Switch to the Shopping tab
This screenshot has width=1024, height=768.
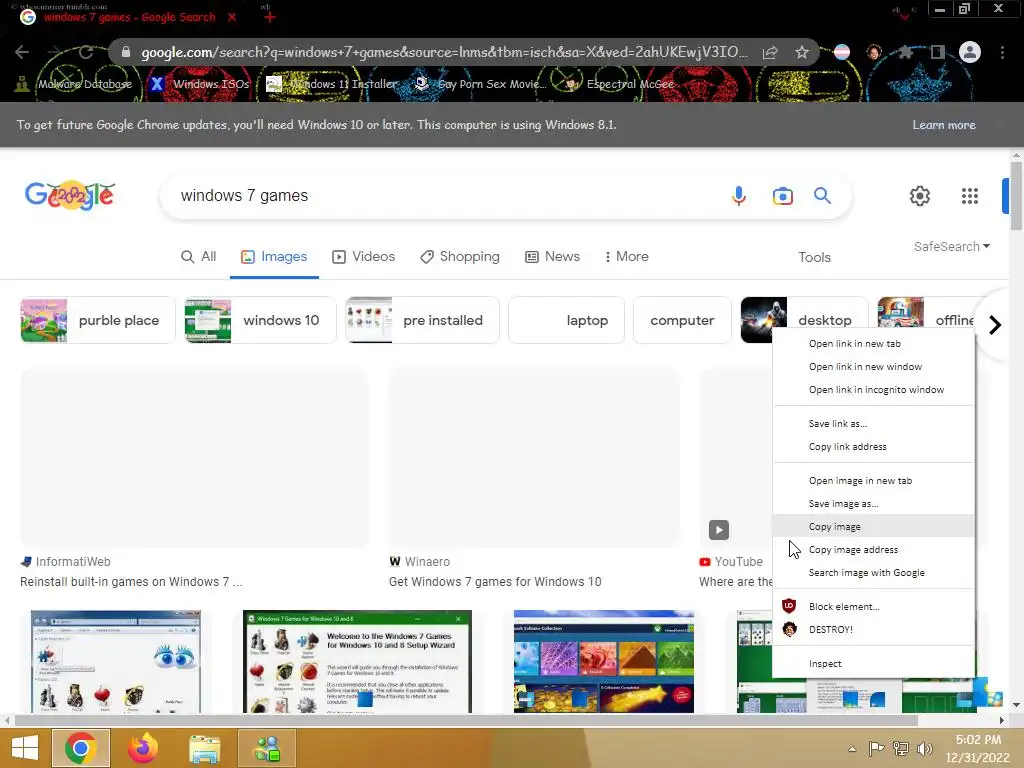pos(460,257)
